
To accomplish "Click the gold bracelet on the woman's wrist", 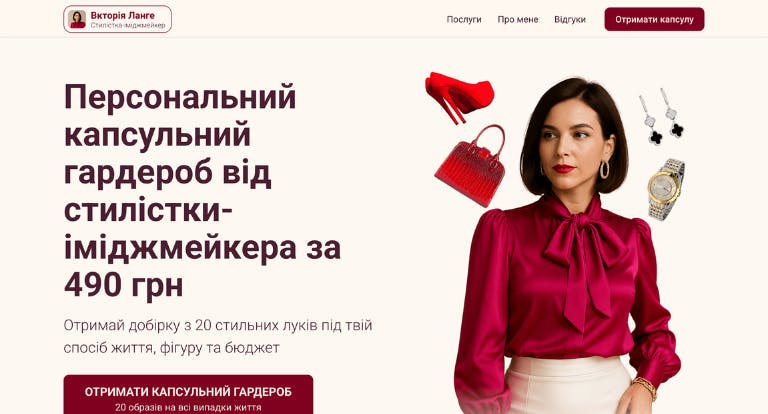I will [x=645, y=387].
